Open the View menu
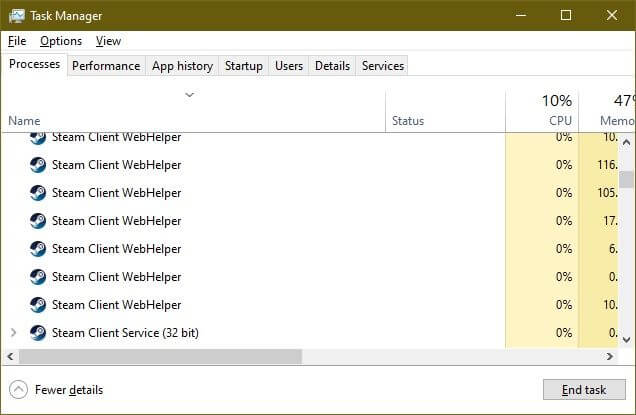The image size is (636, 415). click(108, 41)
